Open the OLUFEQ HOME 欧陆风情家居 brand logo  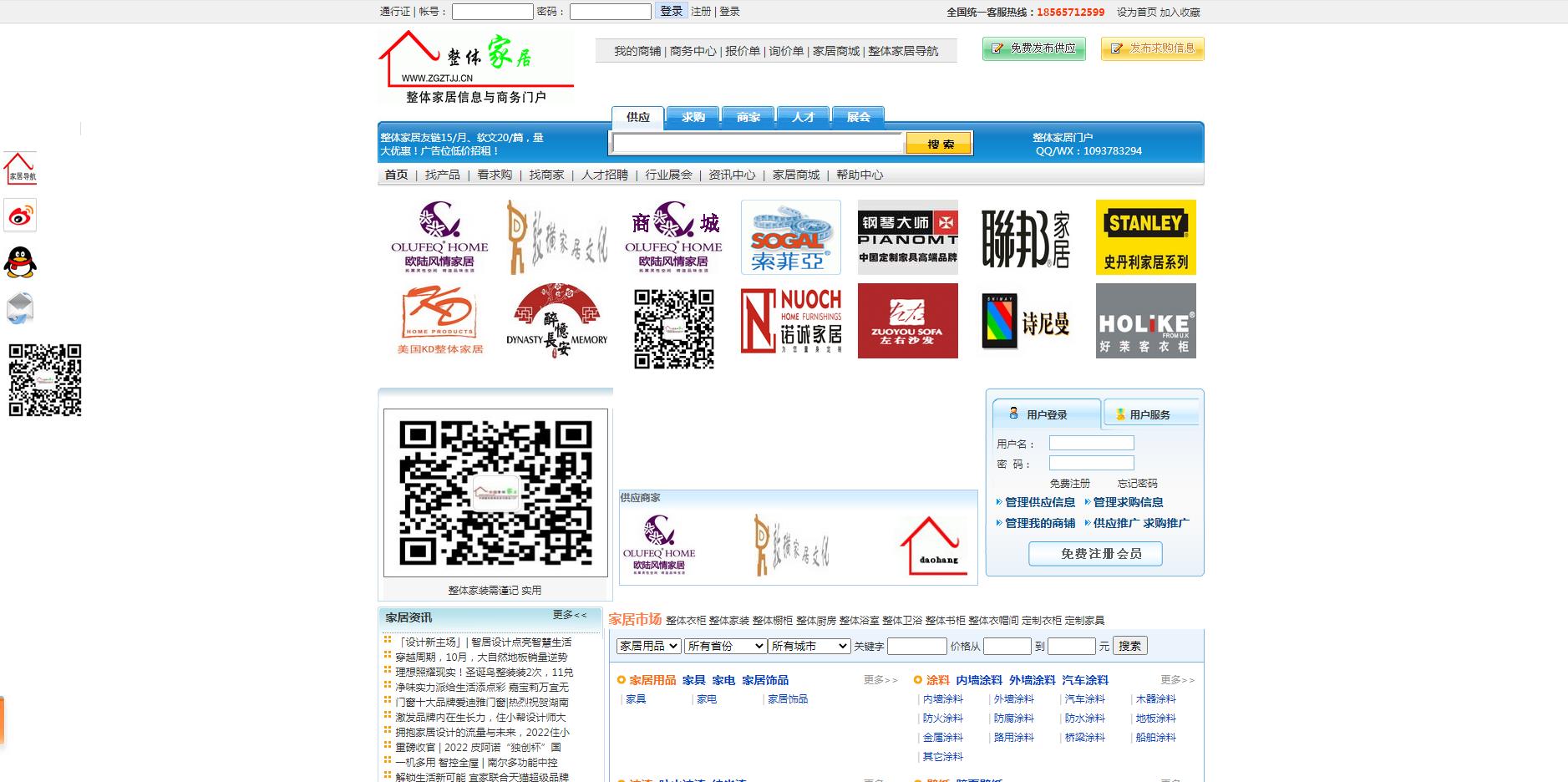[439, 237]
